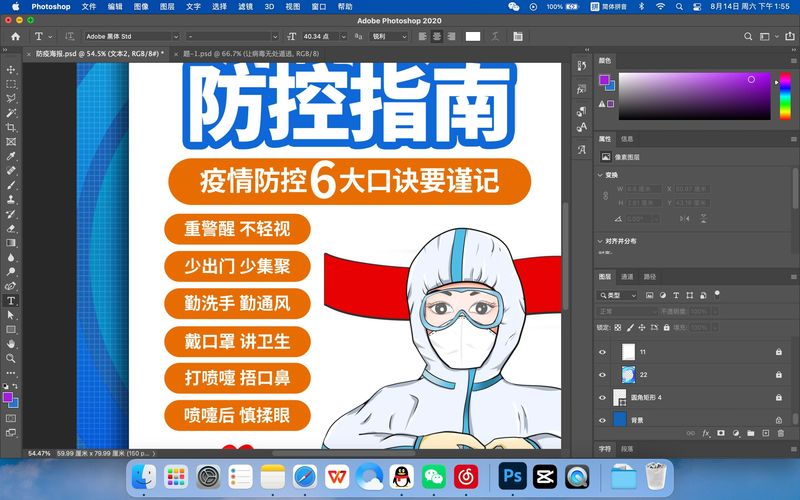Image resolution: width=800 pixels, height=500 pixels.
Task: Add a layer mask from layers footer
Action: point(721,433)
